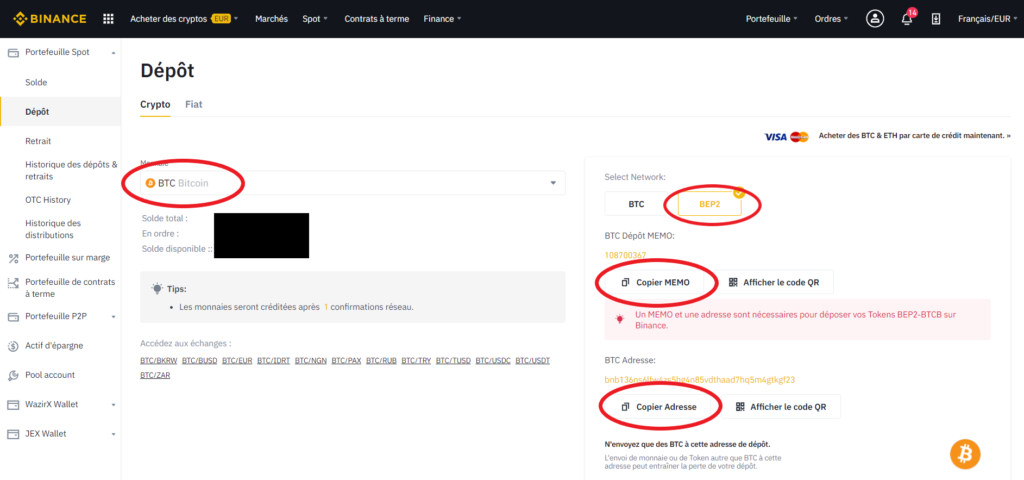The width and height of the screenshot is (1024, 480).
Task: Open Contrats à terme in top menu
Action: (x=377, y=19)
